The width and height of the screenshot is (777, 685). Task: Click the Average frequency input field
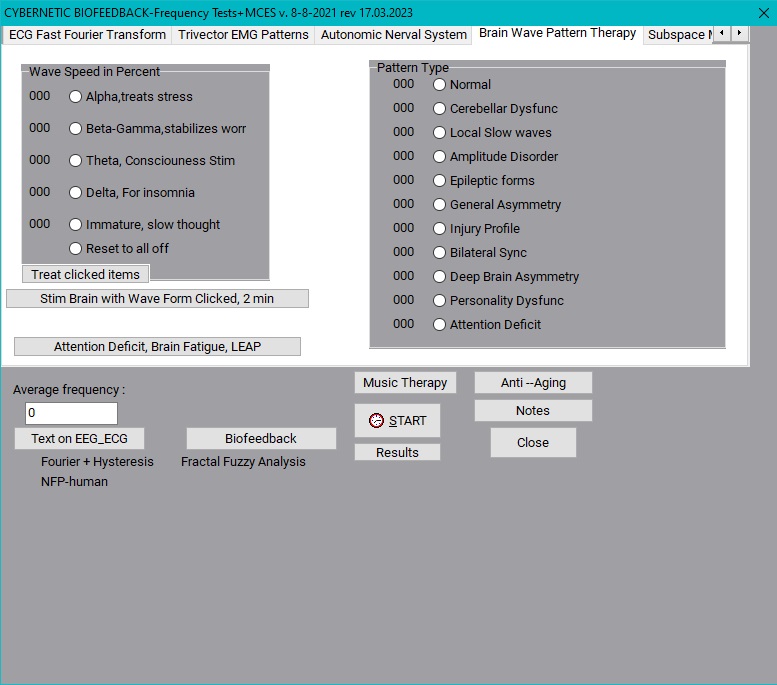(x=71, y=413)
